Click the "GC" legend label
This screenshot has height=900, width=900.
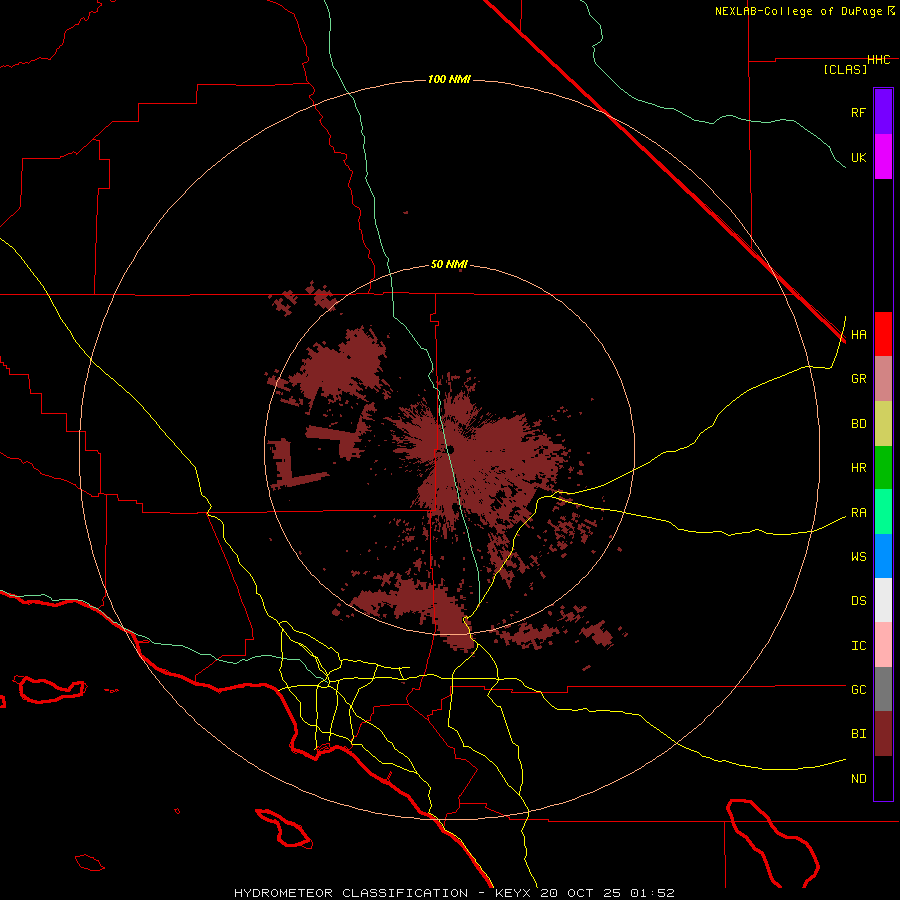[858, 690]
